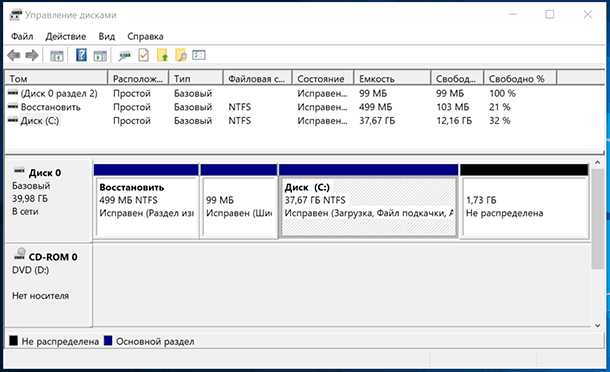
Task: Sort by the Том column header
Action: (x=56, y=78)
